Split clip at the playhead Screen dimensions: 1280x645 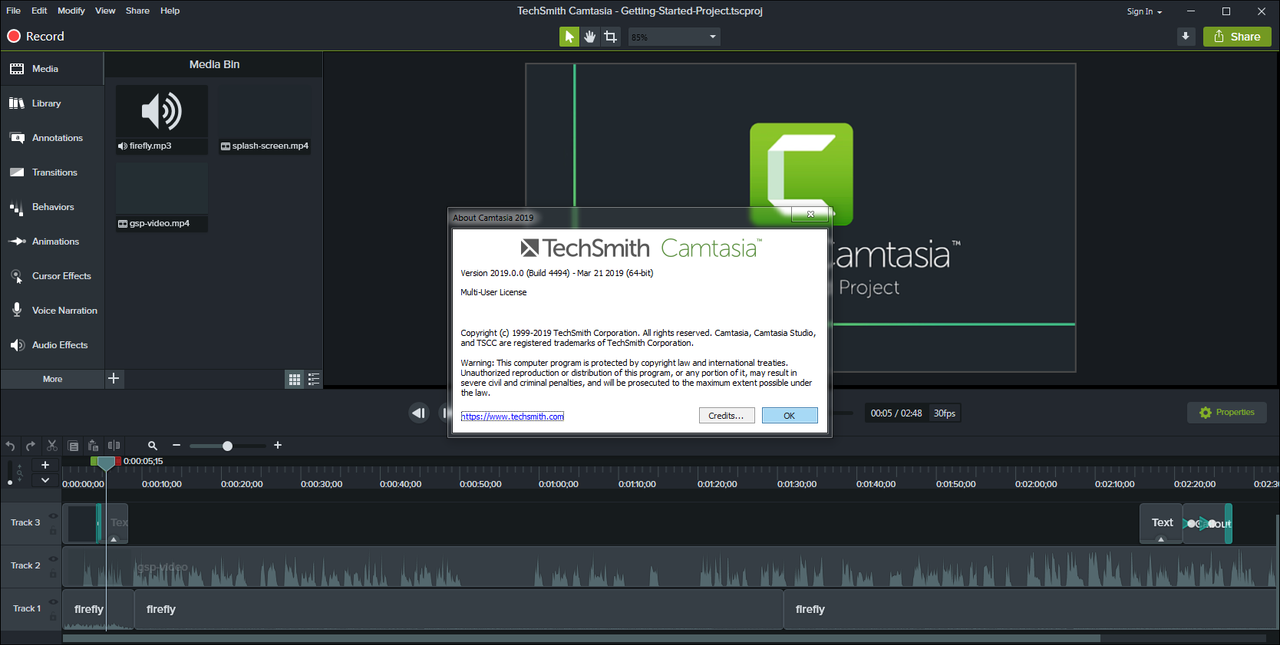(x=114, y=446)
